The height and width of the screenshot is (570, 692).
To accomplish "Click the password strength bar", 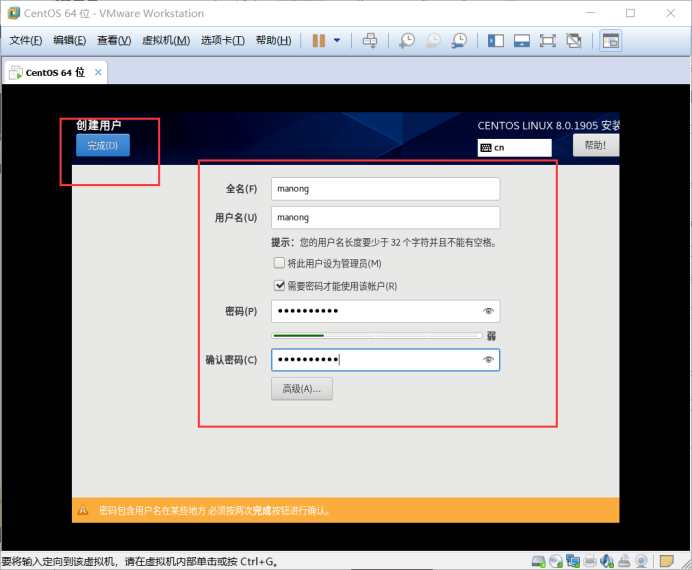I will [x=377, y=336].
